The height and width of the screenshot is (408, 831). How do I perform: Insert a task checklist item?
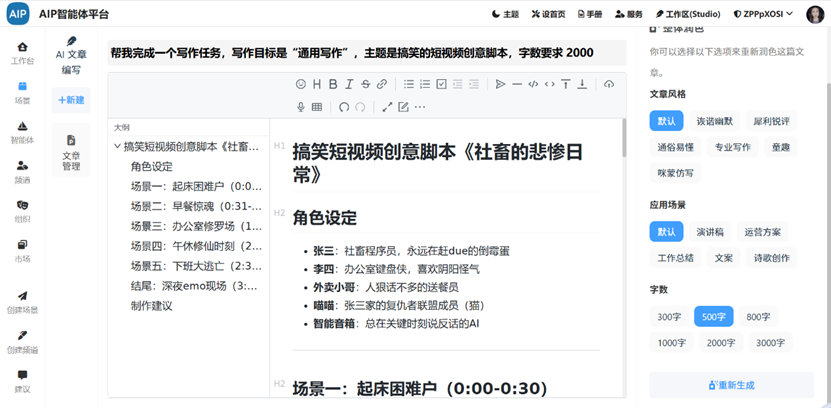(x=441, y=84)
